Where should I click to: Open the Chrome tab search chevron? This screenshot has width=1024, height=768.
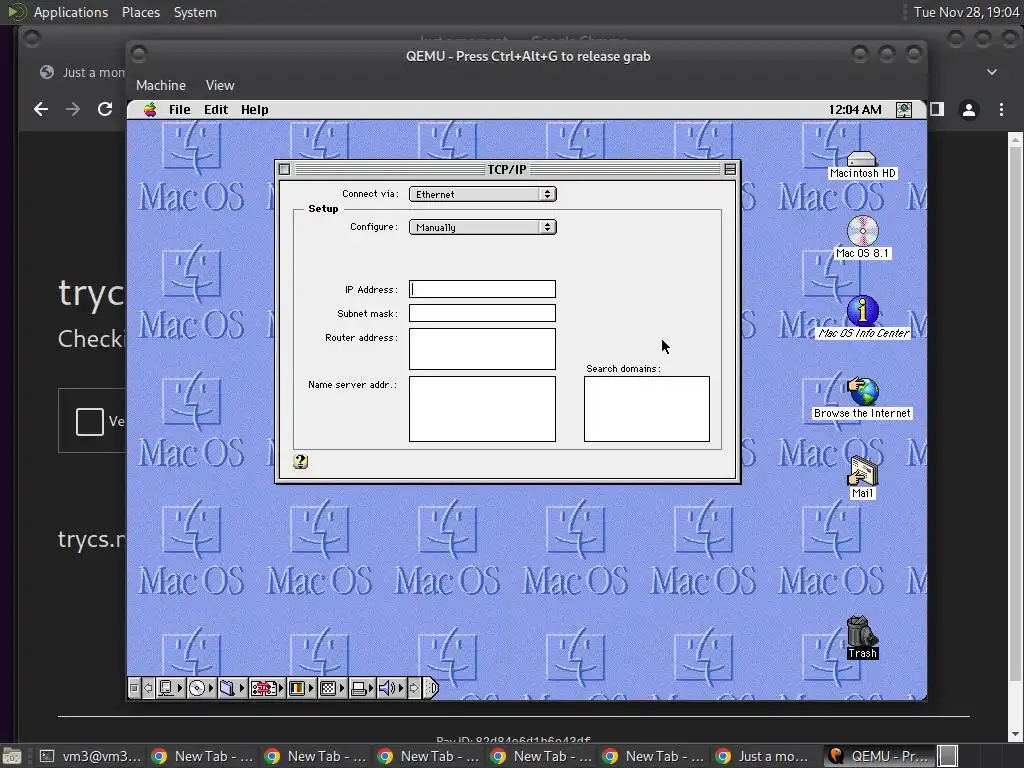pos(991,71)
